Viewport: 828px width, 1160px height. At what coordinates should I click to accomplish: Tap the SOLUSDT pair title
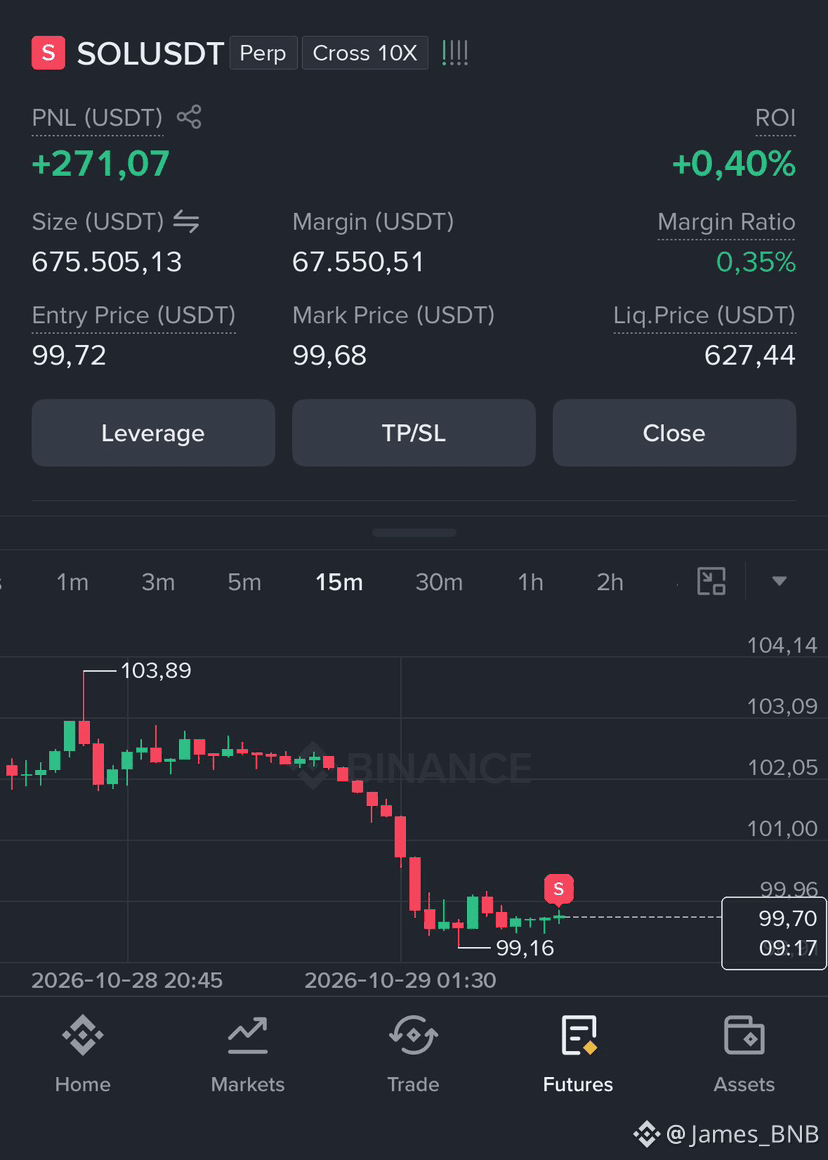tap(150, 54)
